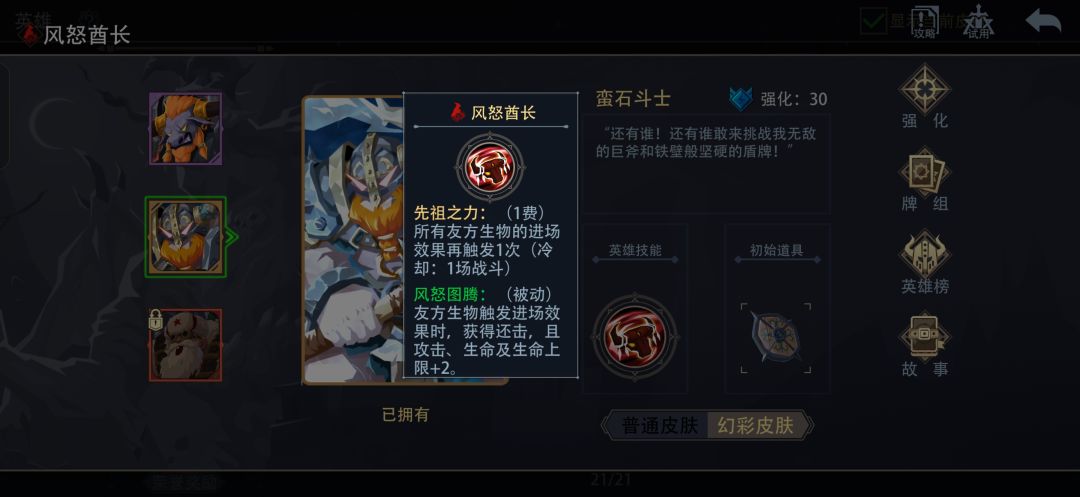Switch to 普通皮肤 skin

point(660,425)
